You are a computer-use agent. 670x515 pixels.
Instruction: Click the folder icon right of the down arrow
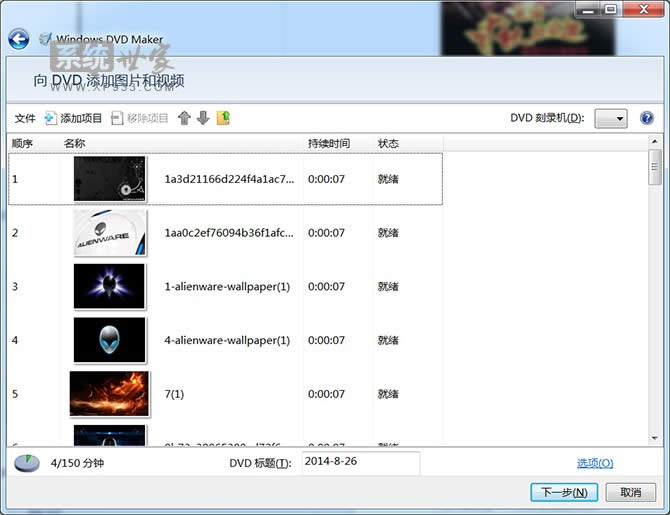[223, 118]
